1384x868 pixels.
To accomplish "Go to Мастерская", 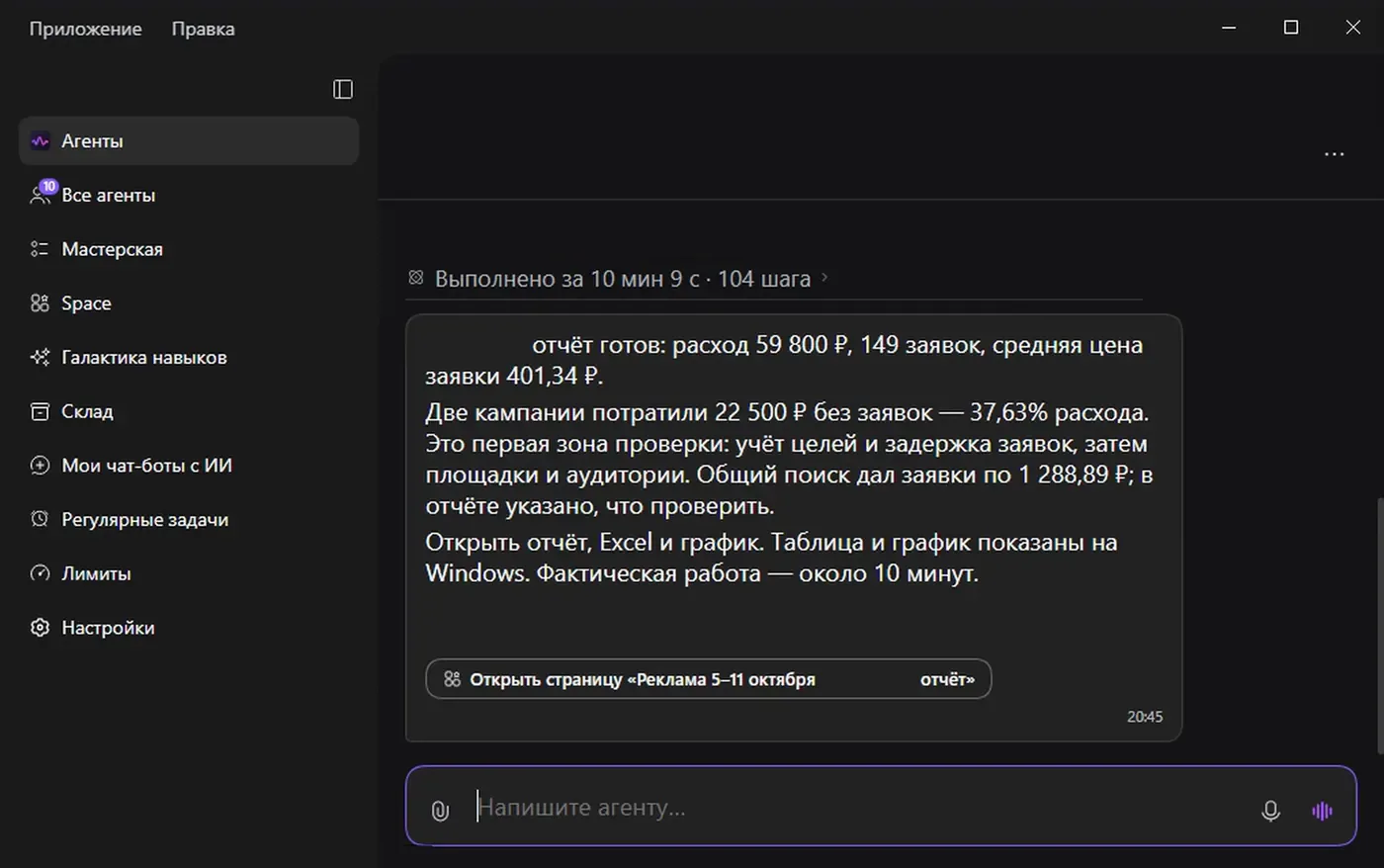I will [x=189, y=249].
